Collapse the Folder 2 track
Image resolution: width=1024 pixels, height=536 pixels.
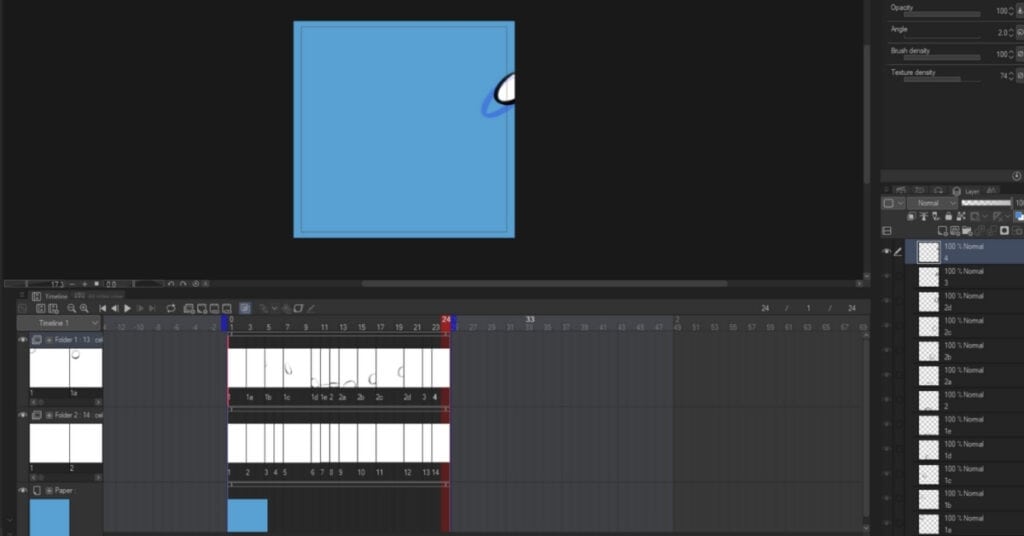point(49,415)
